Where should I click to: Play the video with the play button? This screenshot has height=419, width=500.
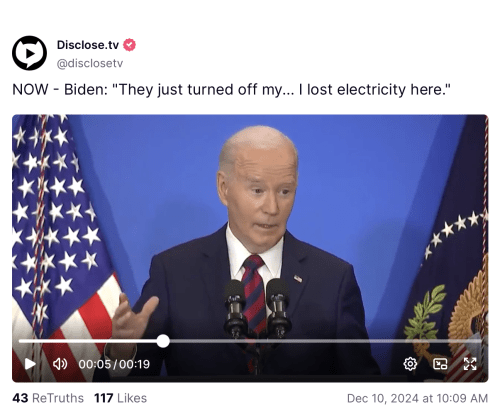tap(30, 364)
